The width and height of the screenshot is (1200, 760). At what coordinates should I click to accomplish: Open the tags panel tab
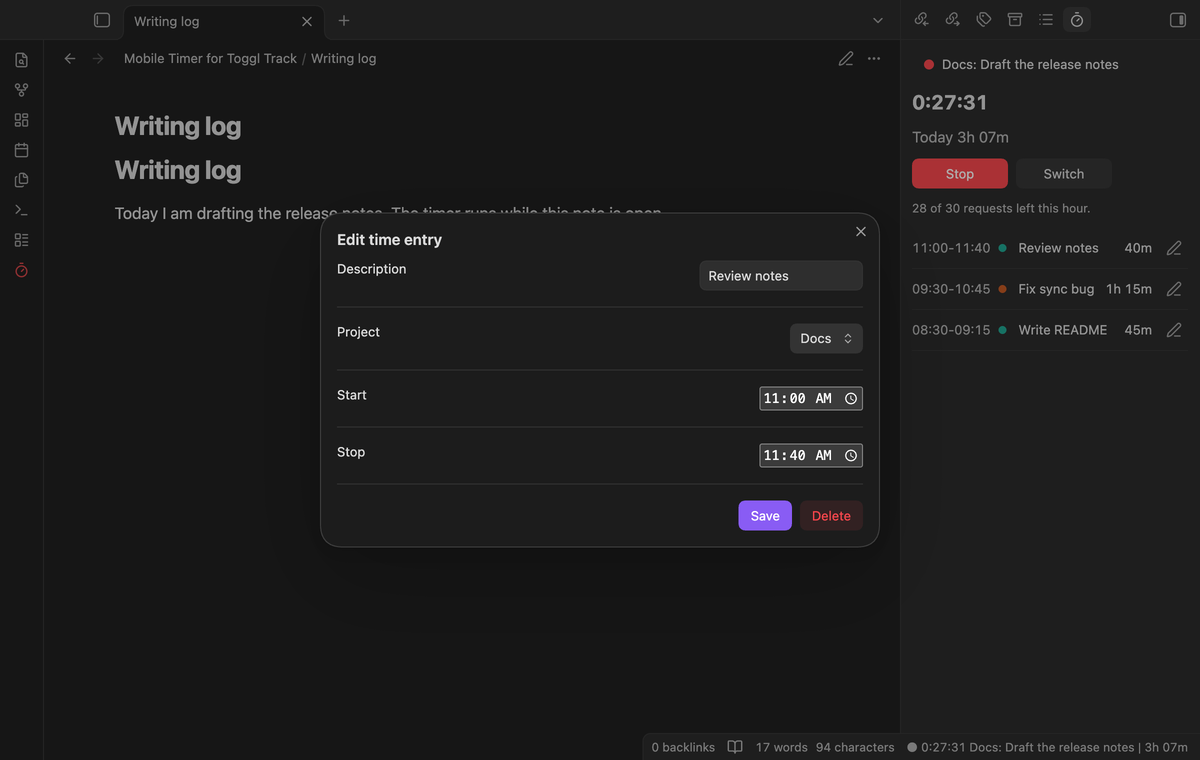pos(984,19)
